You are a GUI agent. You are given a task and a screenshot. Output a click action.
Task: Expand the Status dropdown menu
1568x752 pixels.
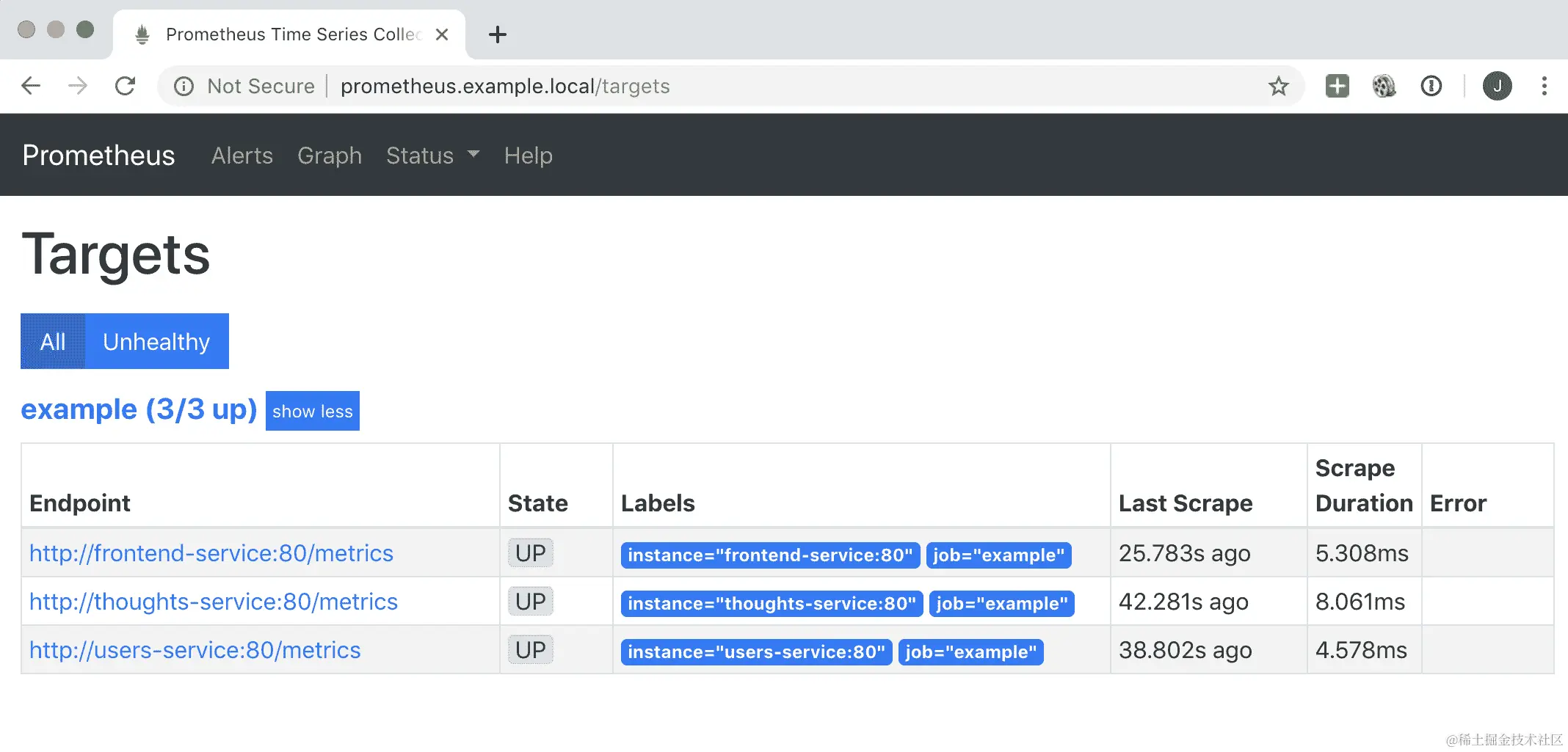point(432,156)
